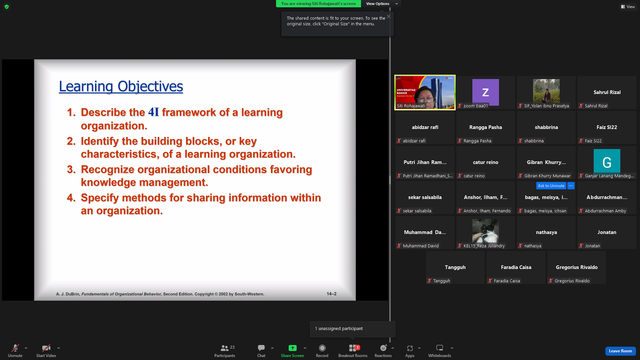Open video options arrow beside Start Video
The image size is (640, 360).
click(58, 348)
